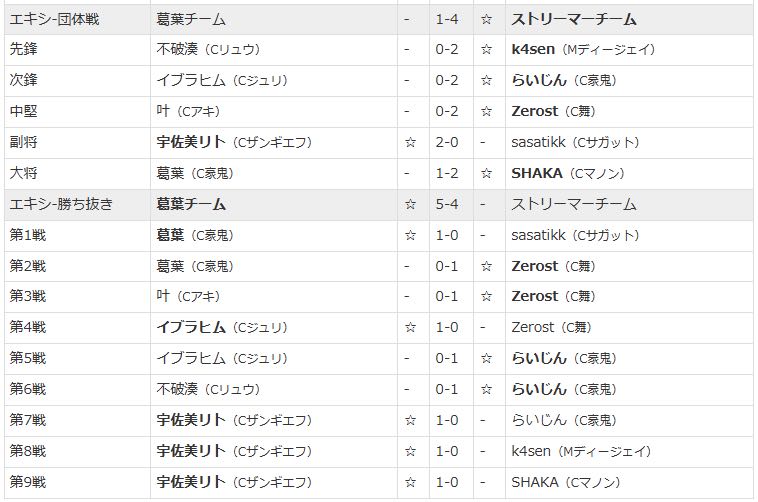The height and width of the screenshot is (502, 758).
Task: Click the star in the 第9戦 row
Action: [x=410, y=483]
